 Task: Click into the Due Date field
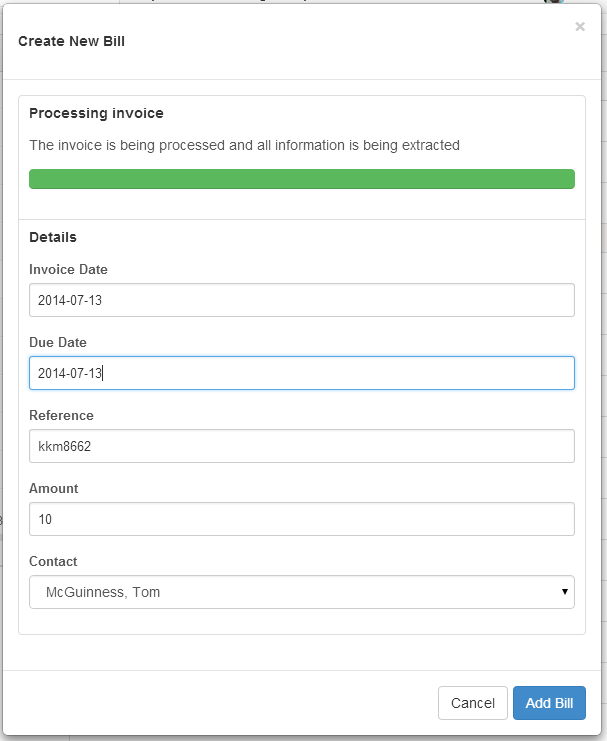pyautogui.click(x=301, y=373)
